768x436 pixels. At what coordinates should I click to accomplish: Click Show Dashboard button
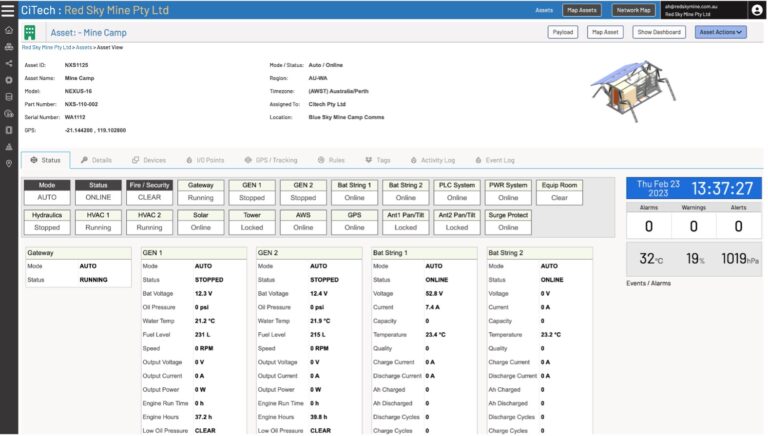point(659,32)
